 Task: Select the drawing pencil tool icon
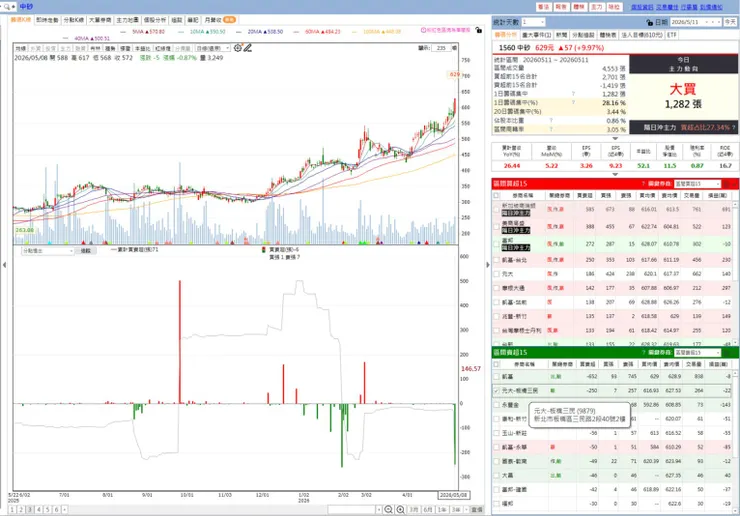click(x=247, y=48)
